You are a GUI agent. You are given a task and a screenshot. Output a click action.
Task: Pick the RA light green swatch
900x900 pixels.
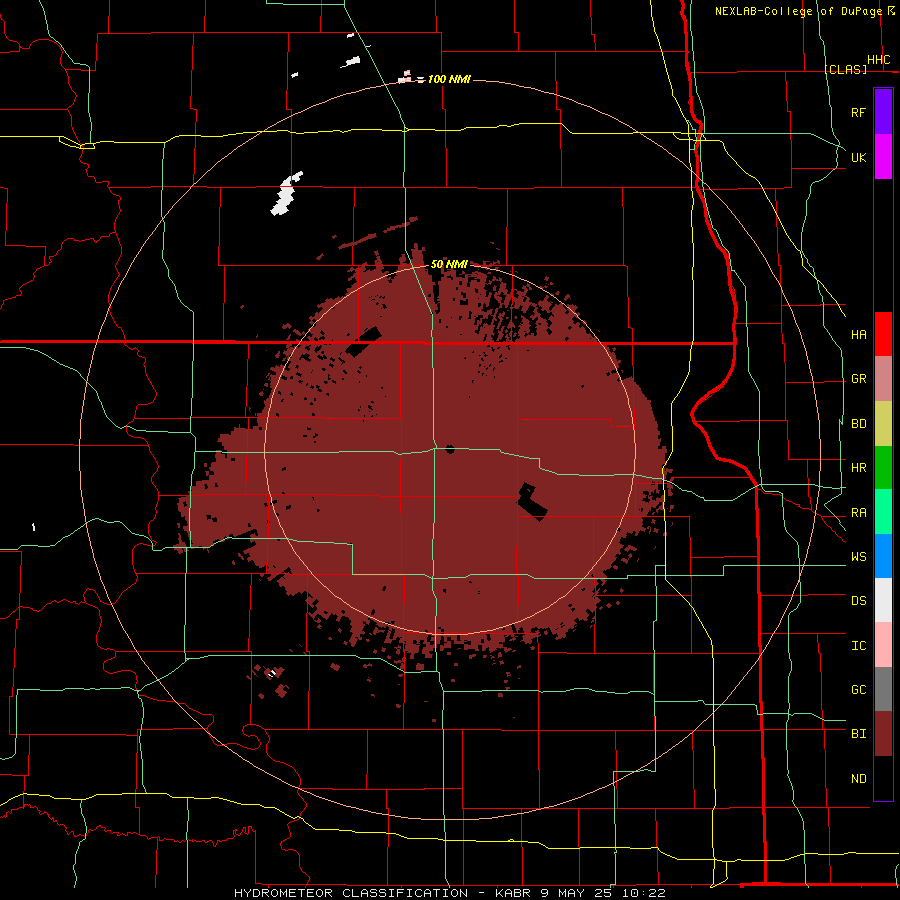[x=883, y=512]
